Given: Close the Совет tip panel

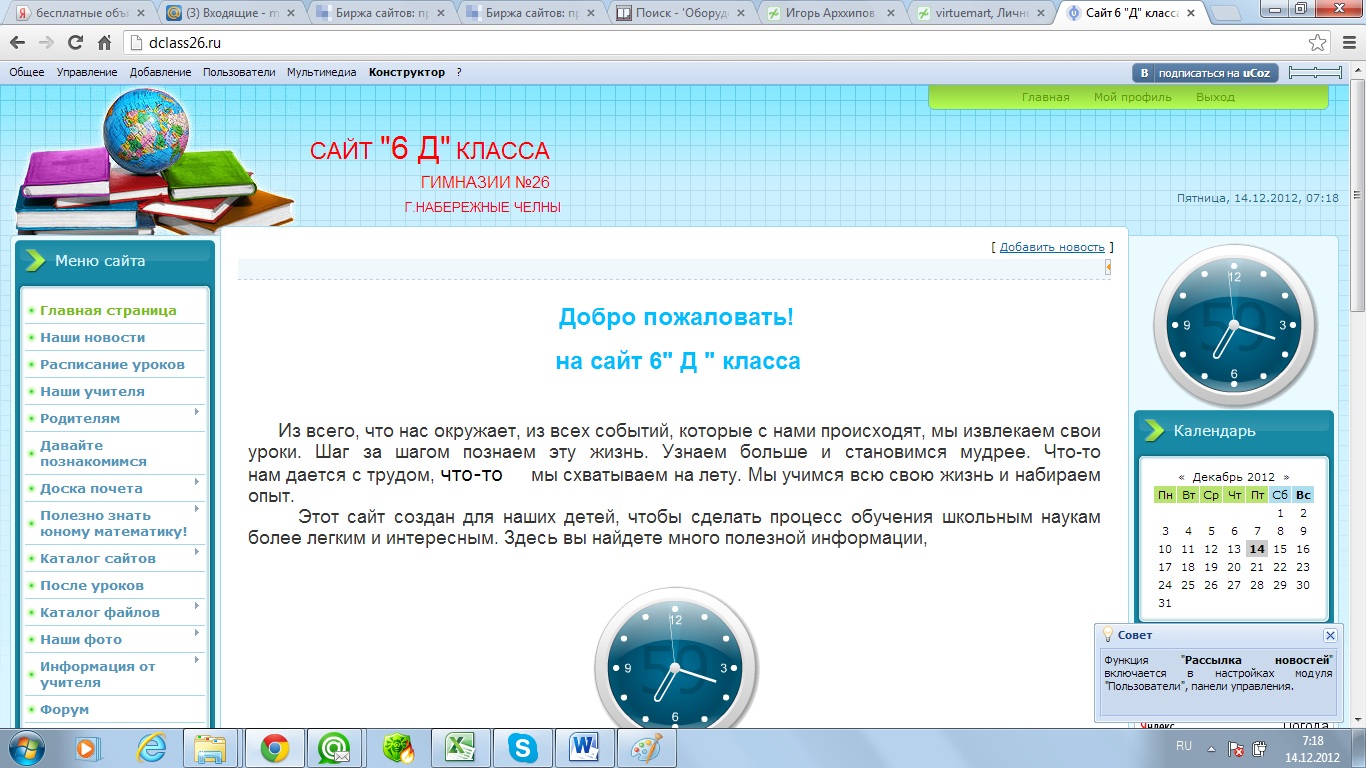Looking at the screenshot, I should pyautogui.click(x=1330, y=635).
